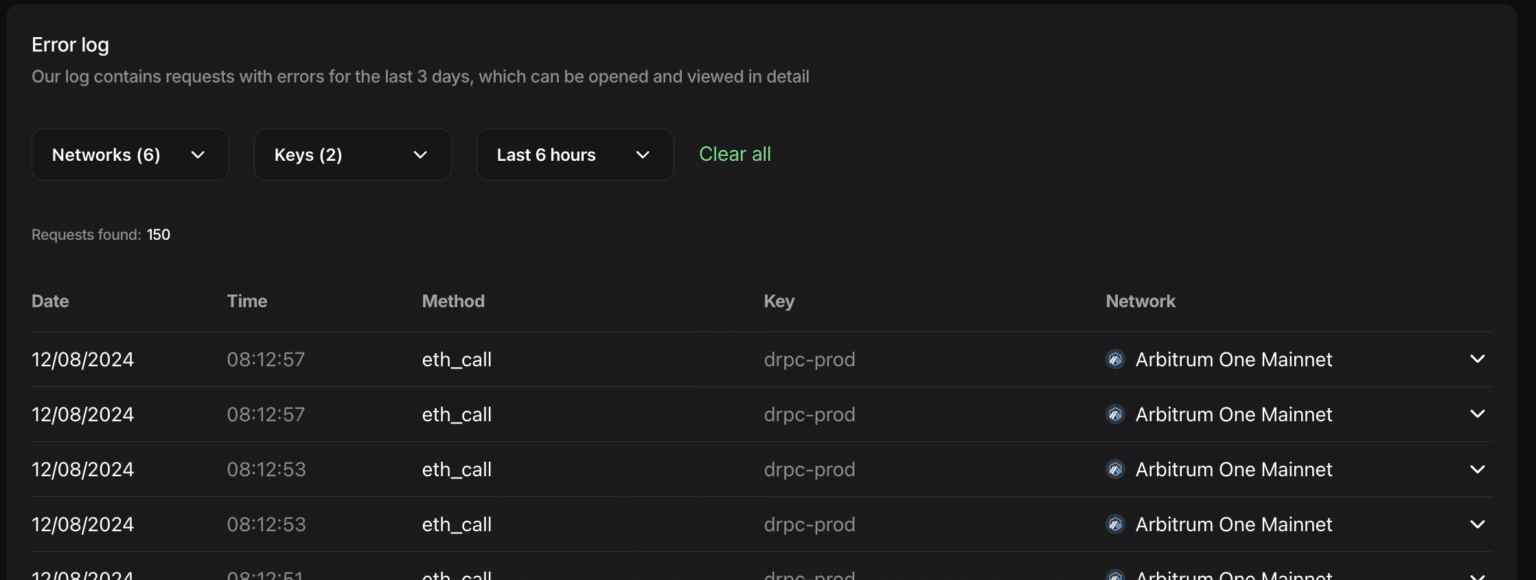Click the Arbitrum icon on the fourth row
The image size is (1536, 580).
click(1114, 524)
